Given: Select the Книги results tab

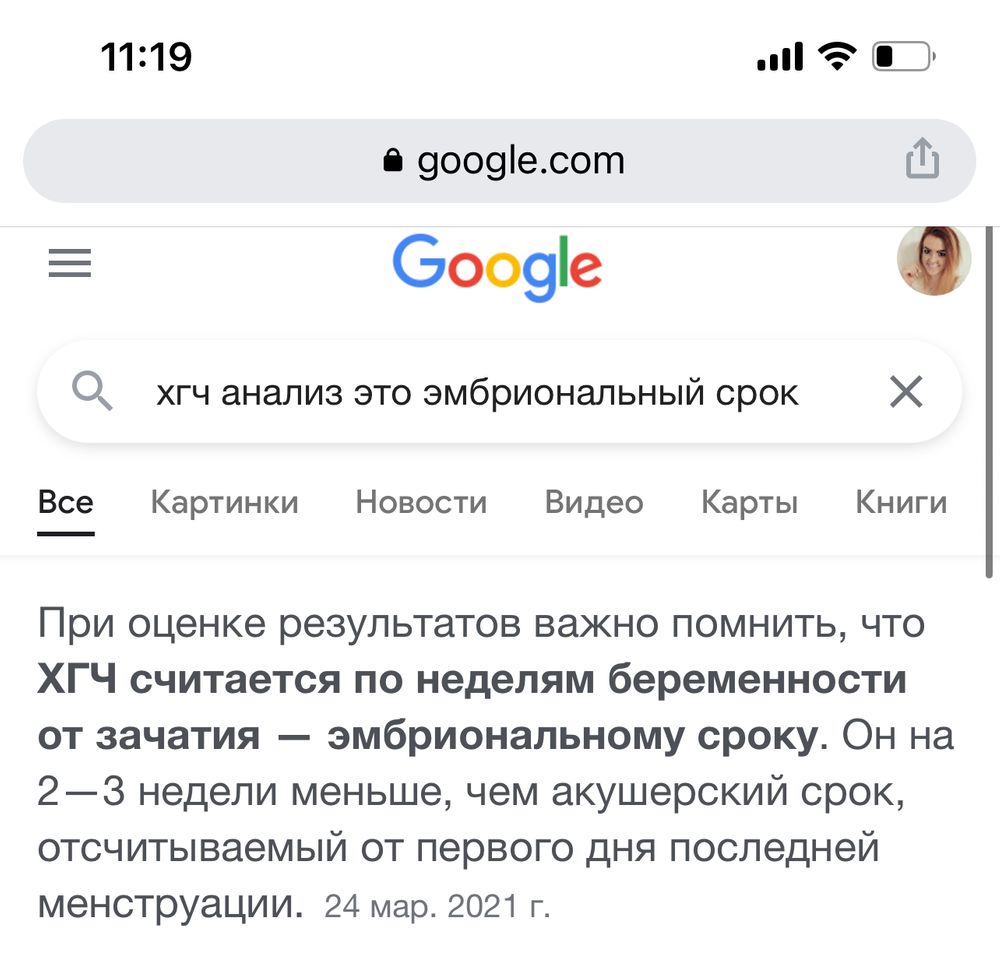Looking at the screenshot, I should [x=901, y=502].
